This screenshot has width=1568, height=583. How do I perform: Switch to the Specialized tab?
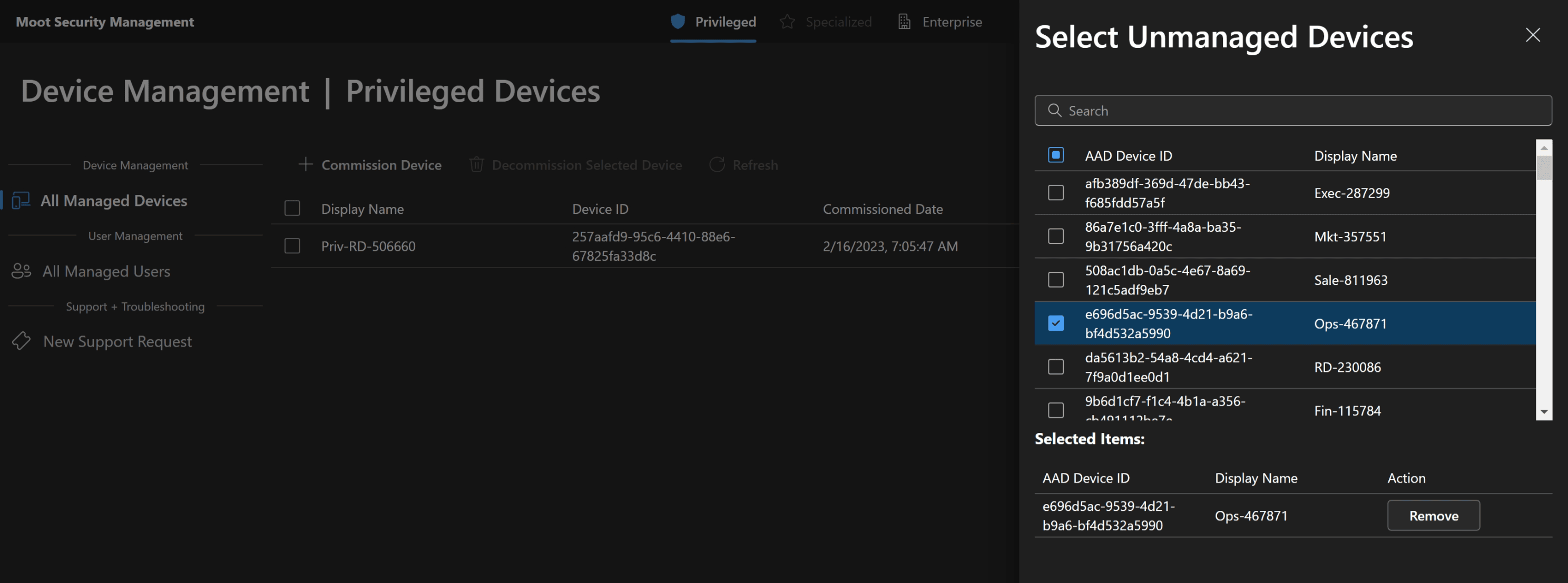[x=826, y=22]
